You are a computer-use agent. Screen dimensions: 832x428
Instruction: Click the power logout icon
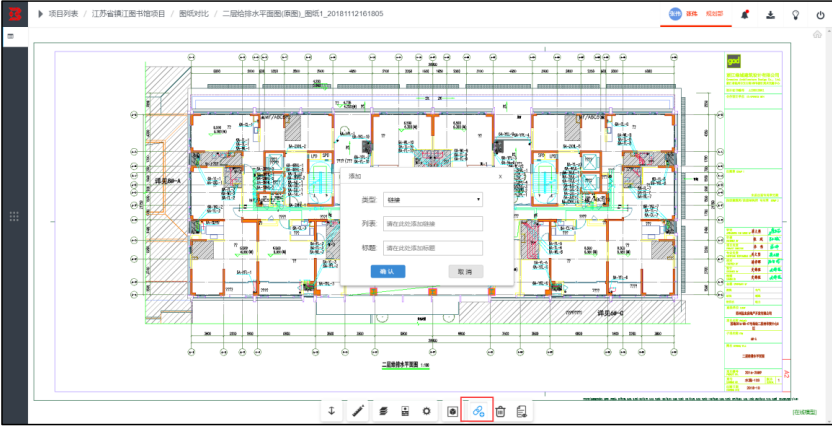click(x=820, y=15)
